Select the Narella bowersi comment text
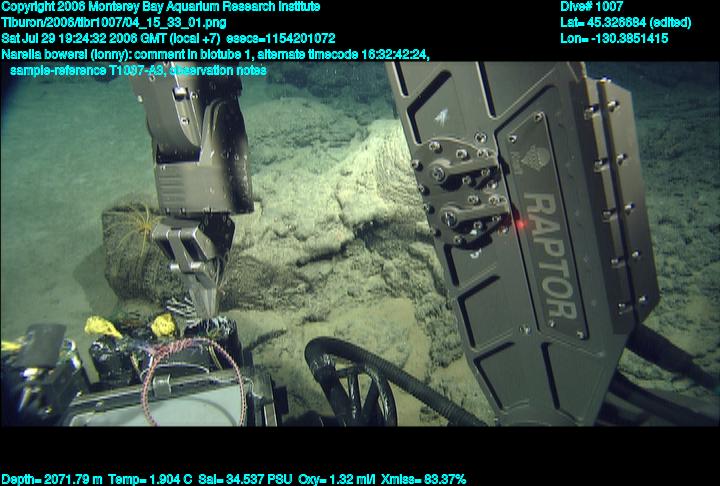 pyautogui.click(x=216, y=54)
